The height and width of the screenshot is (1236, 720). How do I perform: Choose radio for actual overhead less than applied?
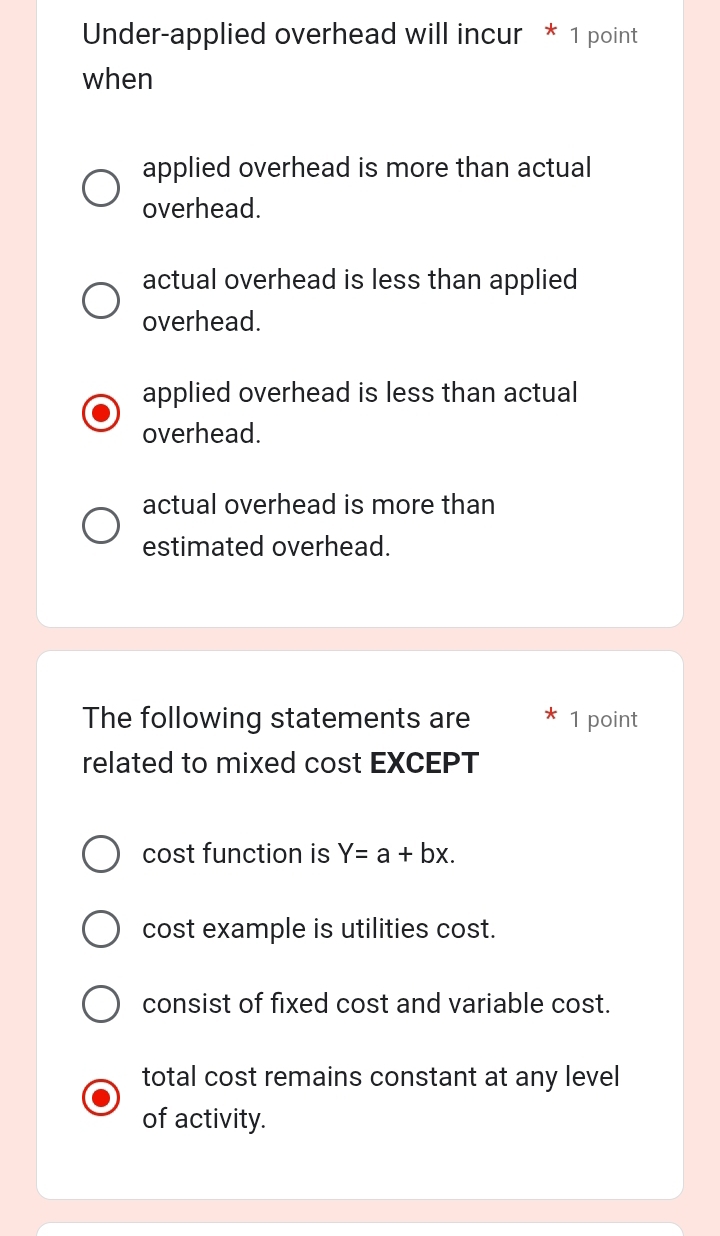click(100, 300)
